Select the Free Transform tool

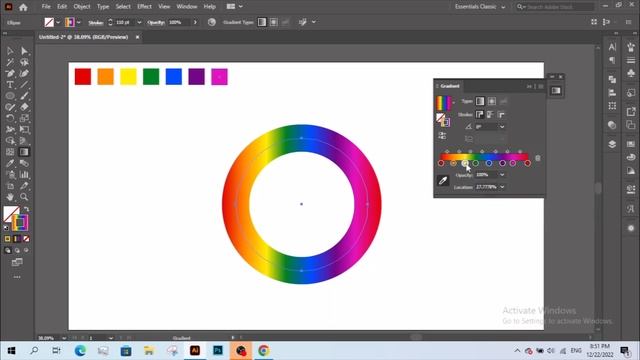pyautogui.click(x=24, y=130)
